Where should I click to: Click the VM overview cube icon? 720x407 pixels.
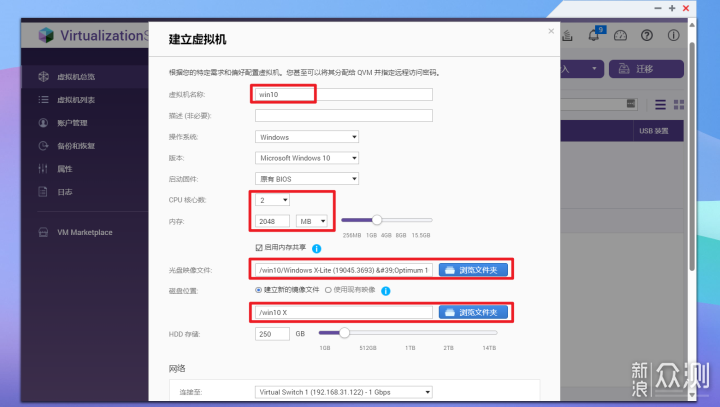click(x=43, y=77)
